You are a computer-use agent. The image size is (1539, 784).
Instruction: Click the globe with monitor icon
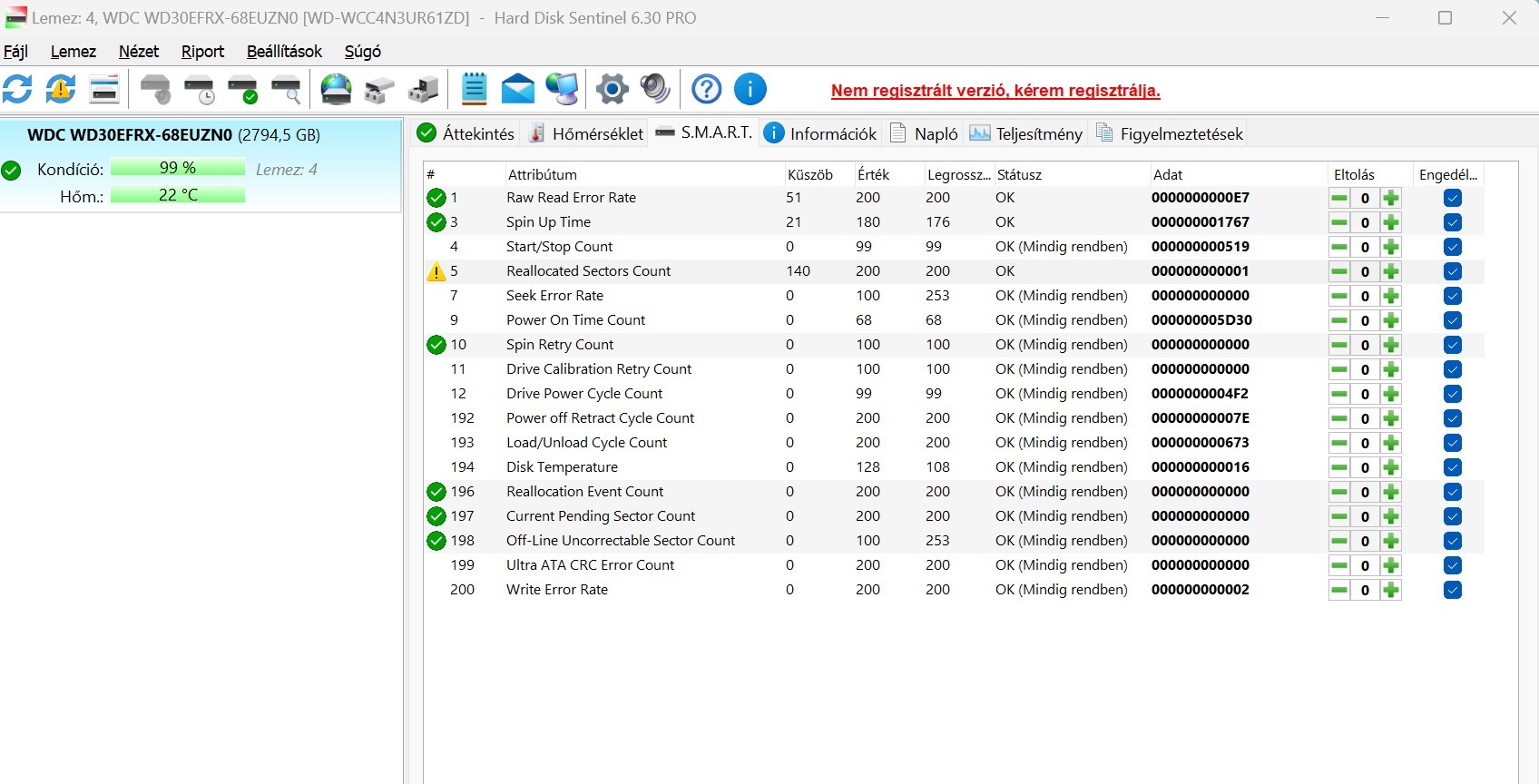(563, 89)
